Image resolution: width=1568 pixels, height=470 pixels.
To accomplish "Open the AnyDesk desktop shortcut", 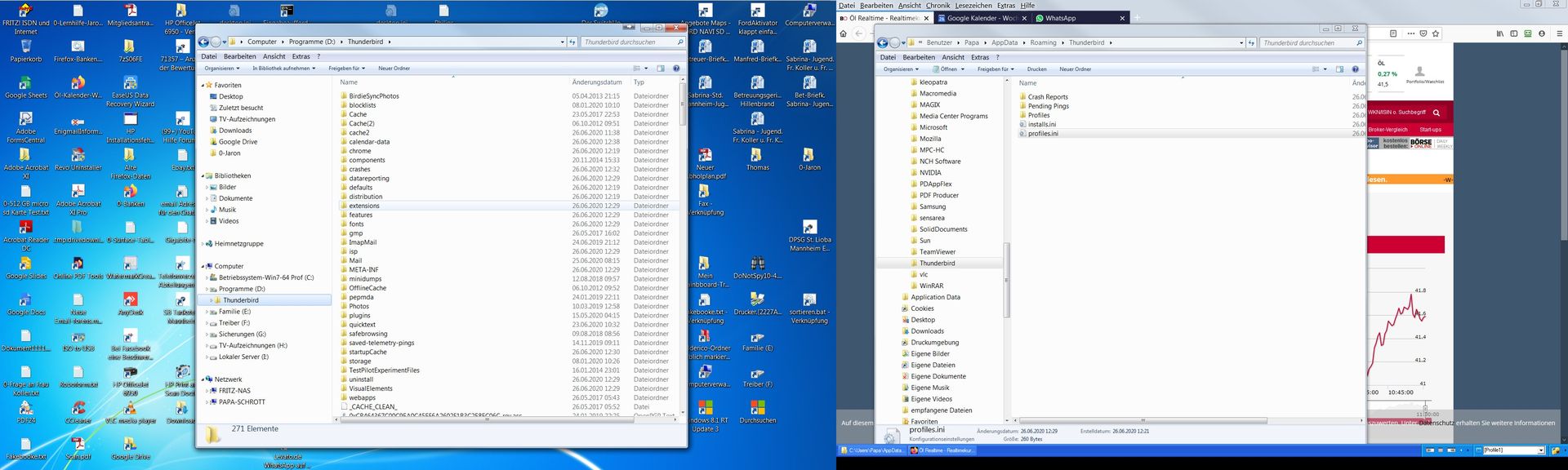I will [130, 301].
